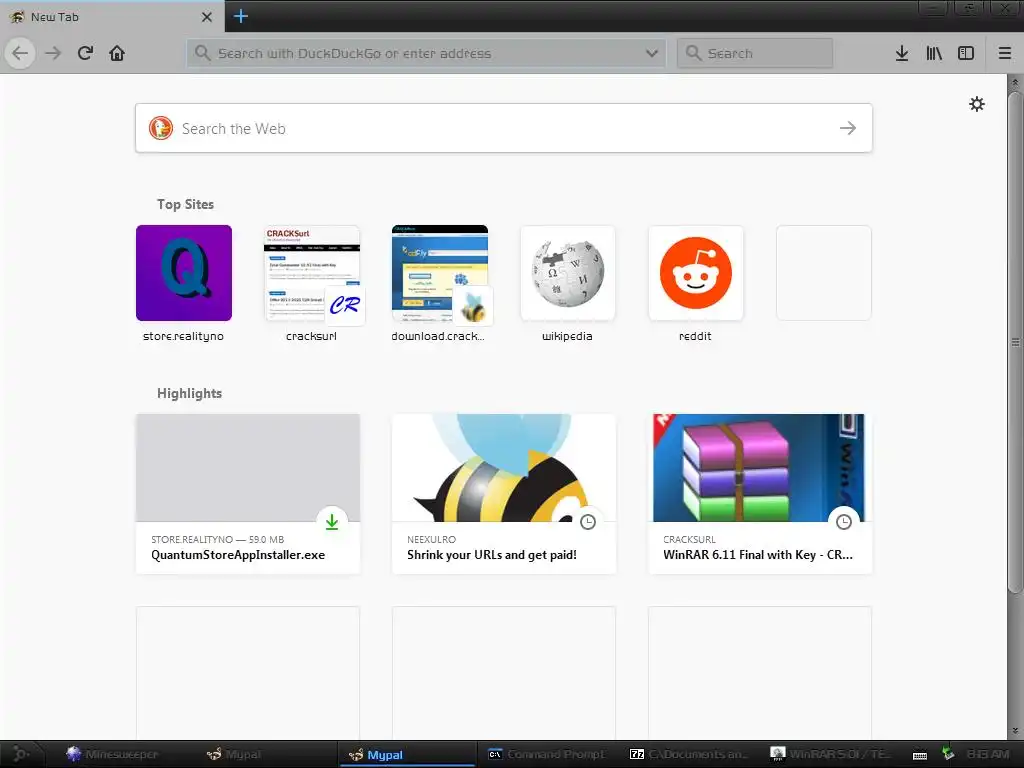
Task: Click the active Mypal taskbar button
Action: point(408,754)
